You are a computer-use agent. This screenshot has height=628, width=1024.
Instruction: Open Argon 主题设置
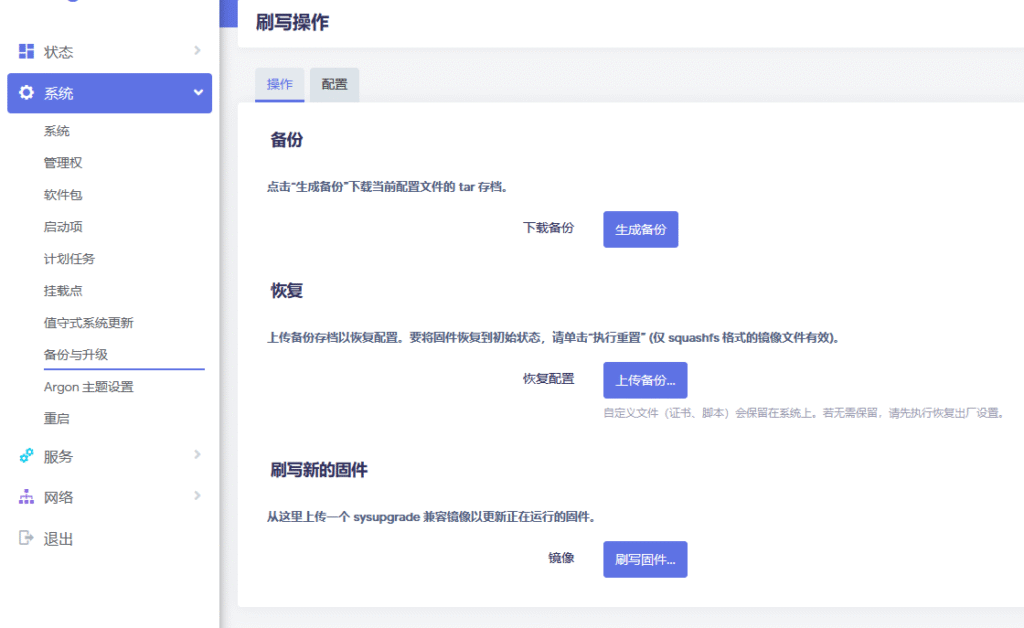tap(88, 387)
